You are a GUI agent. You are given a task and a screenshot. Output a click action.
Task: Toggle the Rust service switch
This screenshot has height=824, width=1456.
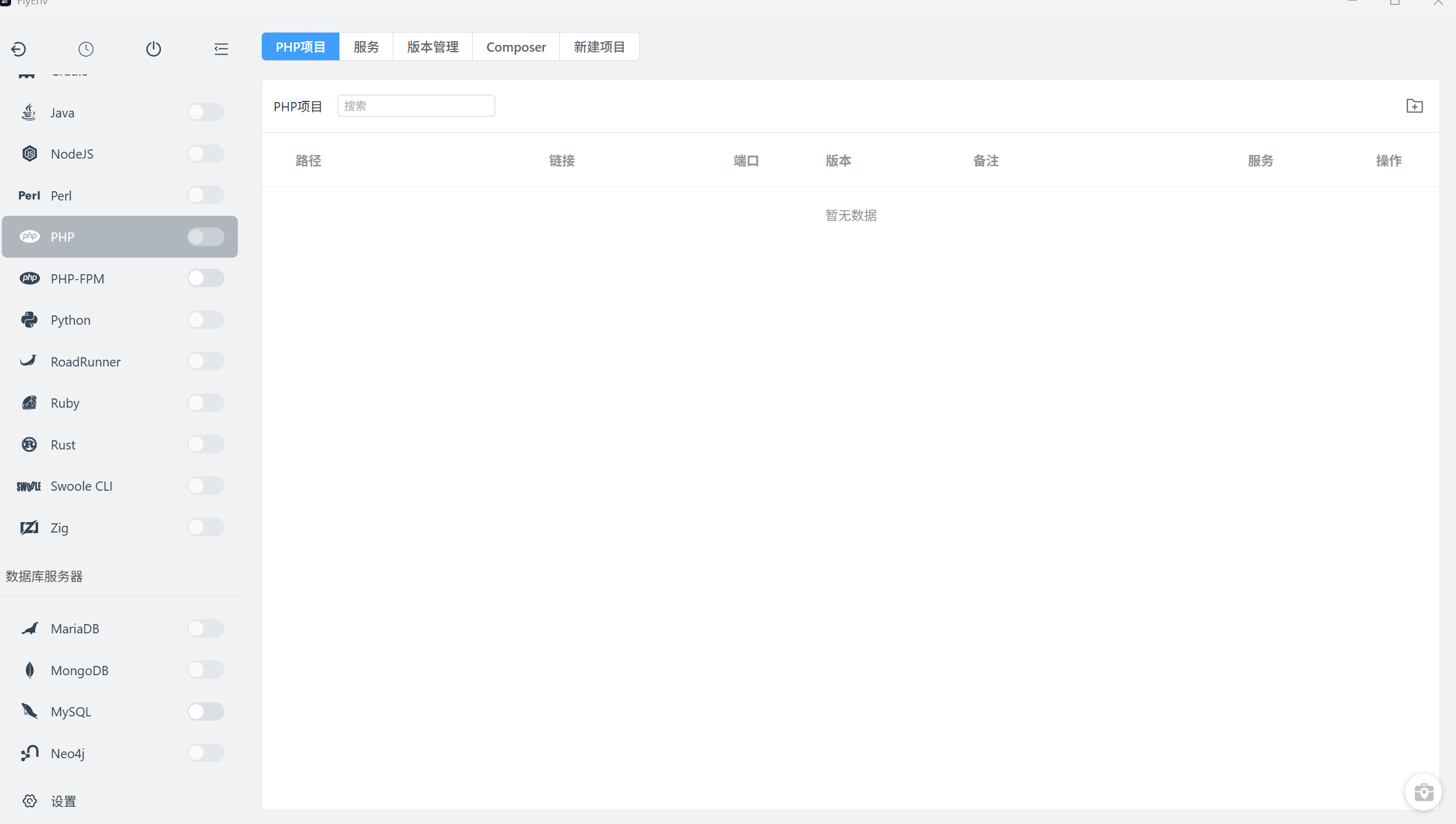click(206, 444)
